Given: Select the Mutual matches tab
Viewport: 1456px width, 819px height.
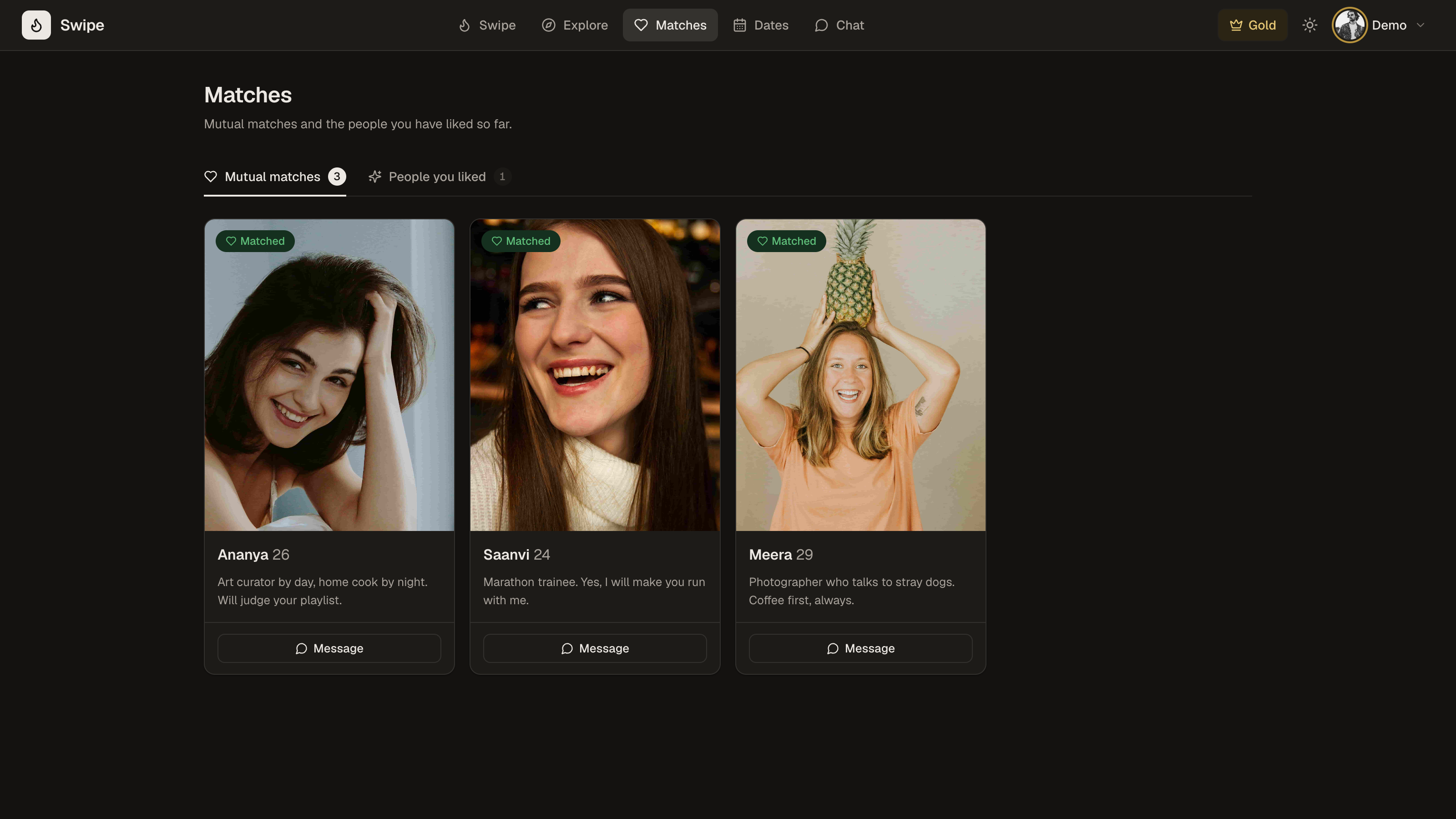Looking at the screenshot, I should pyautogui.click(x=275, y=177).
